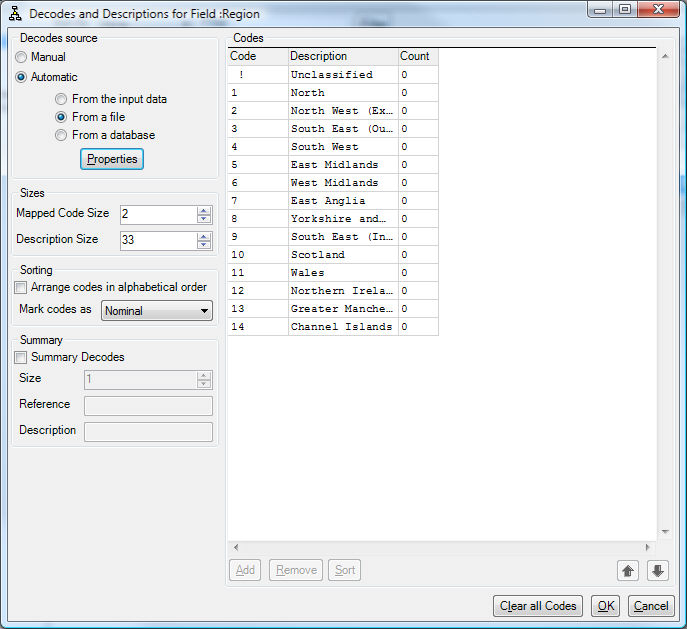The width and height of the screenshot is (687, 629).
Task: Click the window title bar app icon
Action: (15, 13)
